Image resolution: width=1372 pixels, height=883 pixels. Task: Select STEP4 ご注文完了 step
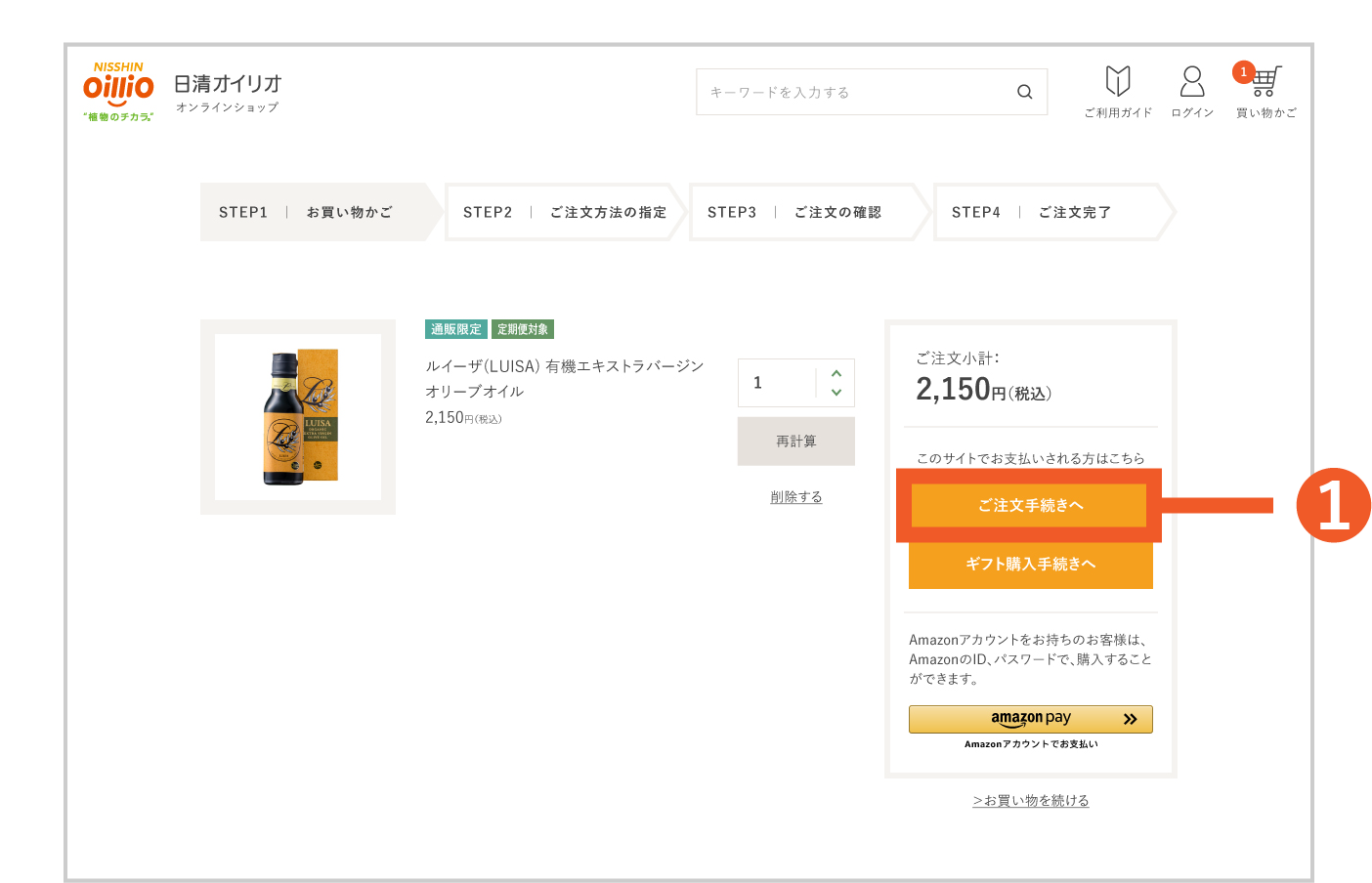[x=1053, y=212]
